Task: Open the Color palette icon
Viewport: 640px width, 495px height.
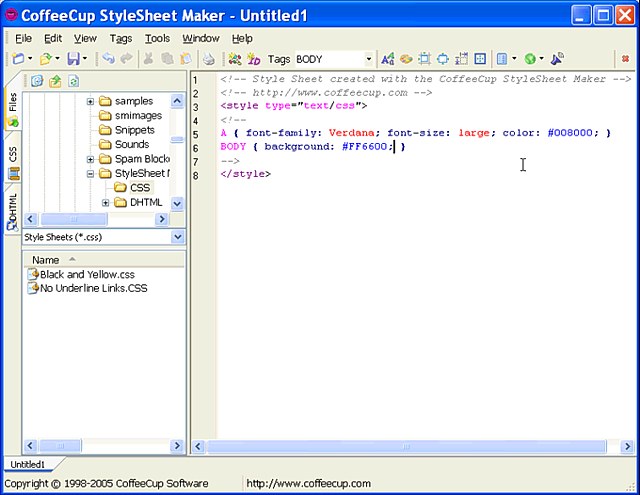Action: (x=406, y=59)
